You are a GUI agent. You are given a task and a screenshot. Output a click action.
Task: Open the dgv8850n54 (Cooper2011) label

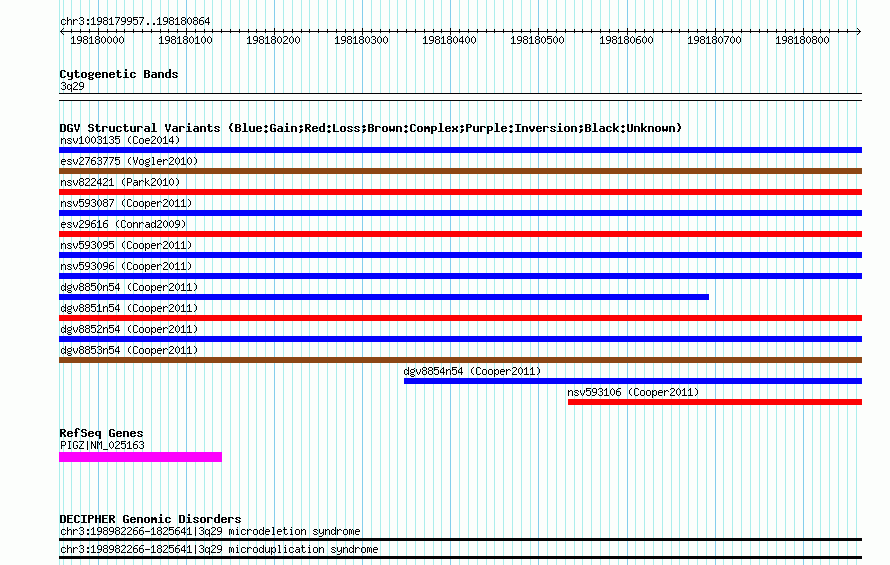click(129, 287)
